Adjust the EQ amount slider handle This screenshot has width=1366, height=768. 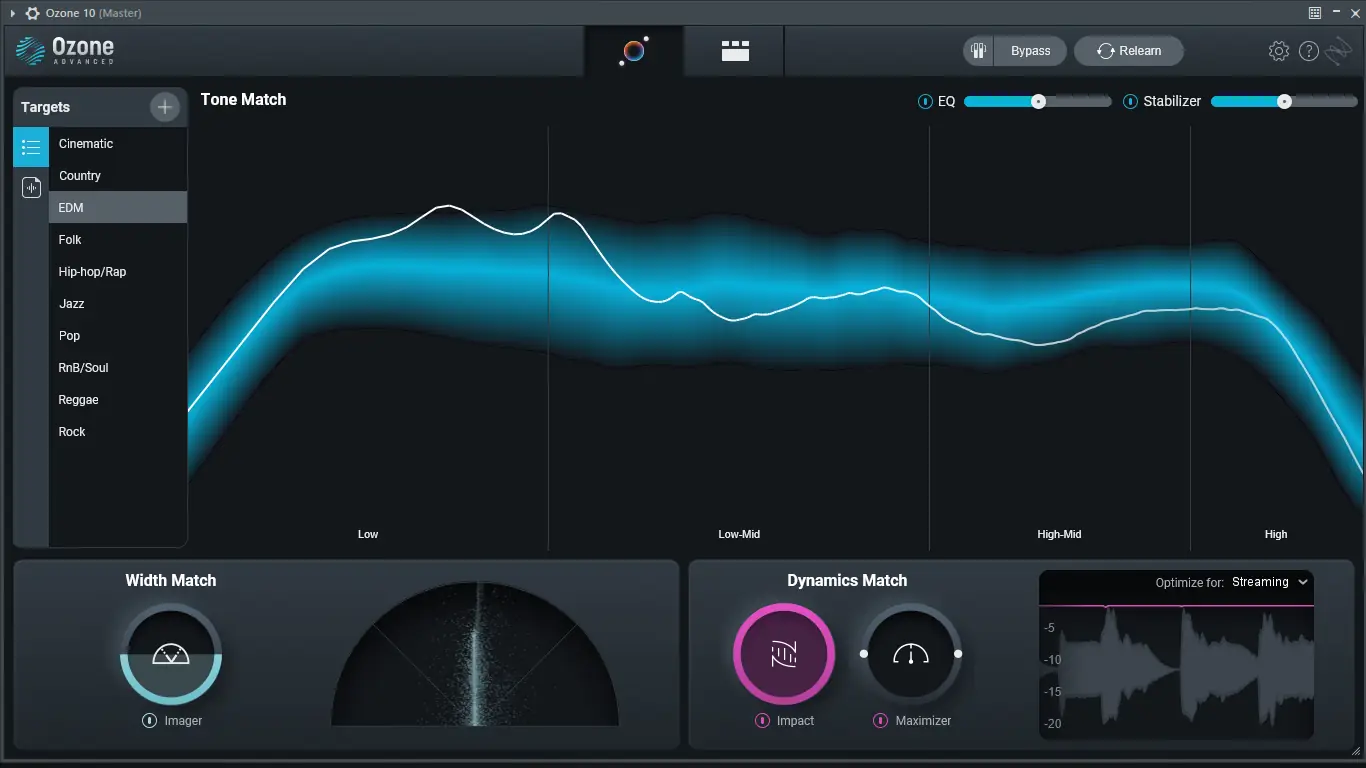tap(1038, 101)
